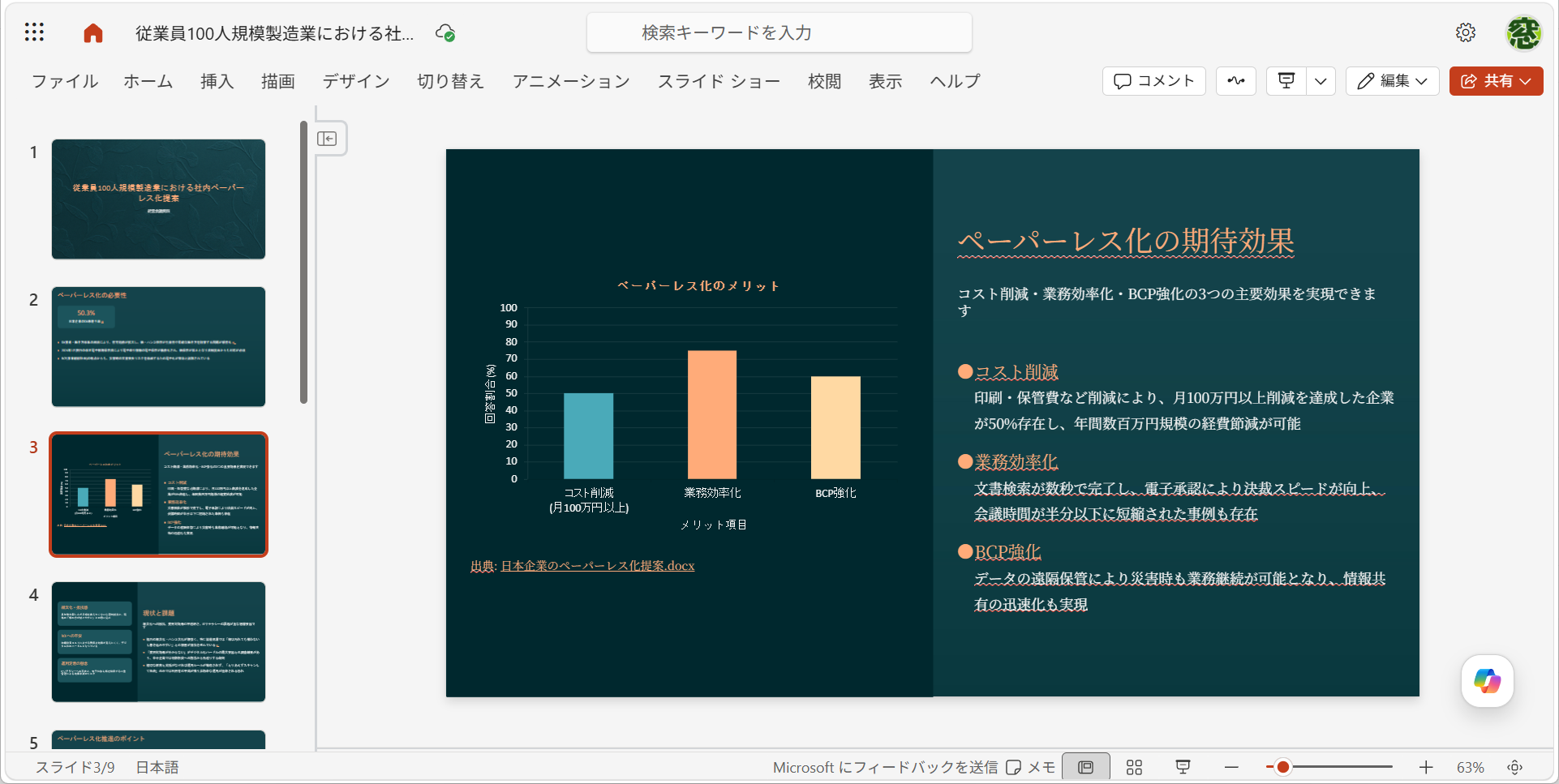Click the 業務効率化 heading text
Image resolution: width=1559 pixels, height=784 pixels.
[x=1016, y=462]
